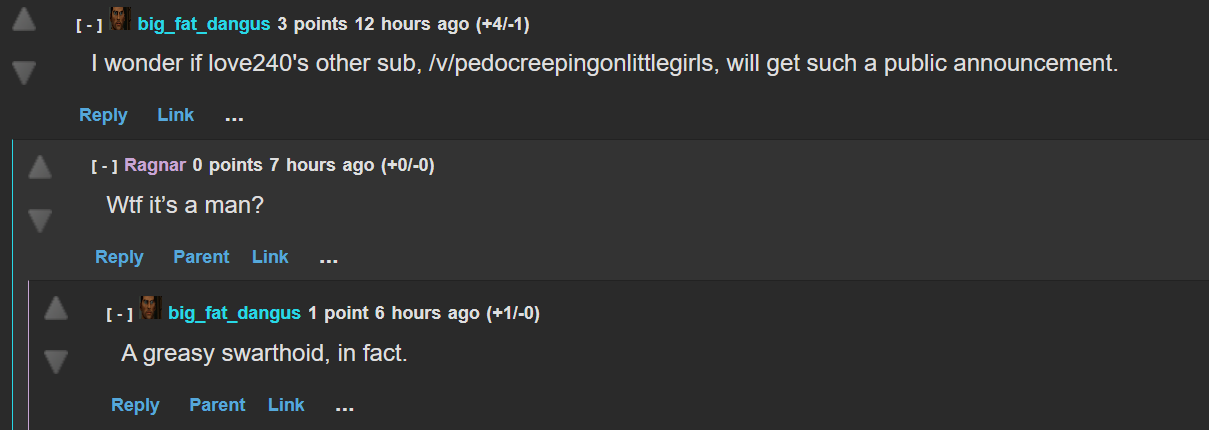
Task: Downvote Ragnar's comment
Action: point(40,220)
